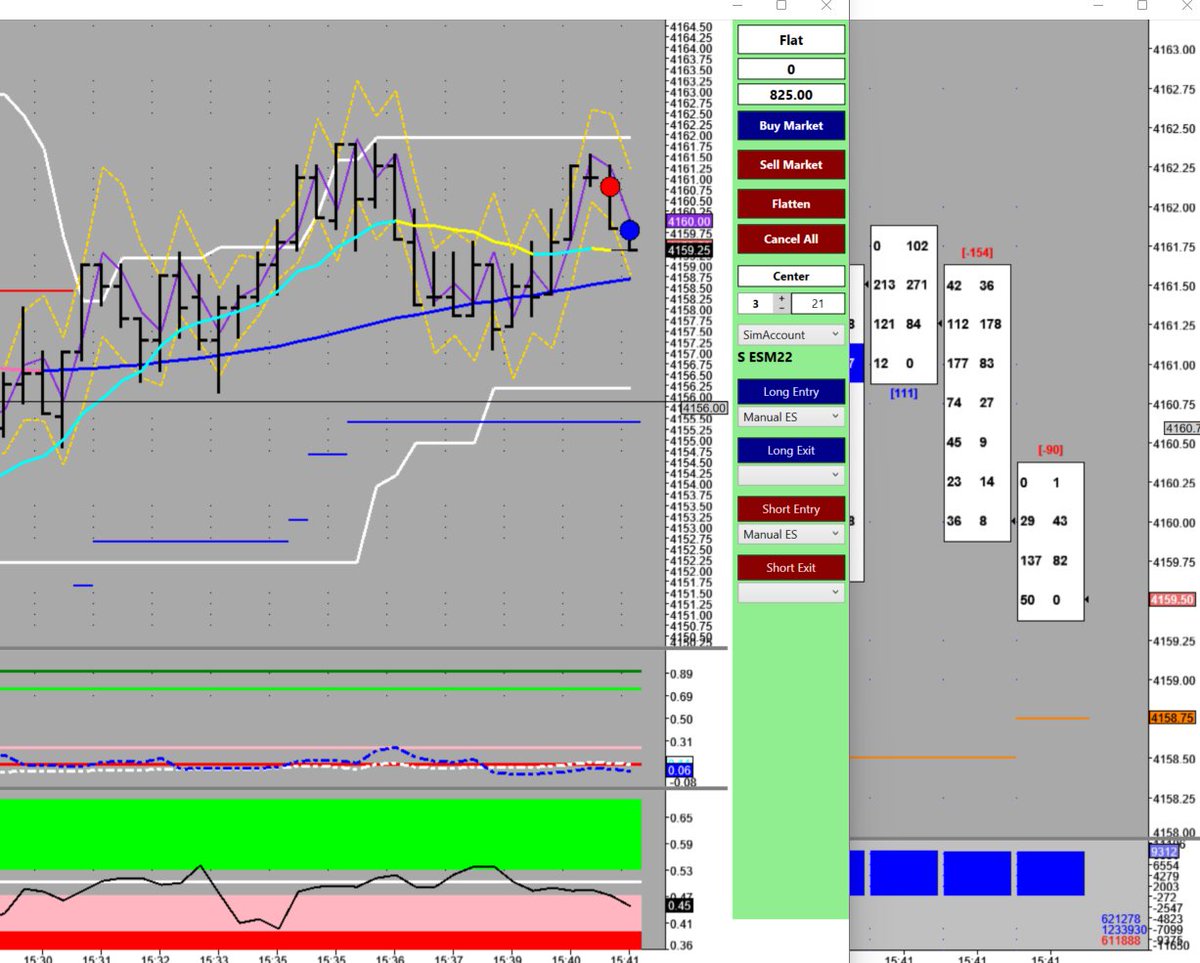Click the [111] delta label
The width and height of the screenshot is (1200, 963).
[x=904, y=394]
